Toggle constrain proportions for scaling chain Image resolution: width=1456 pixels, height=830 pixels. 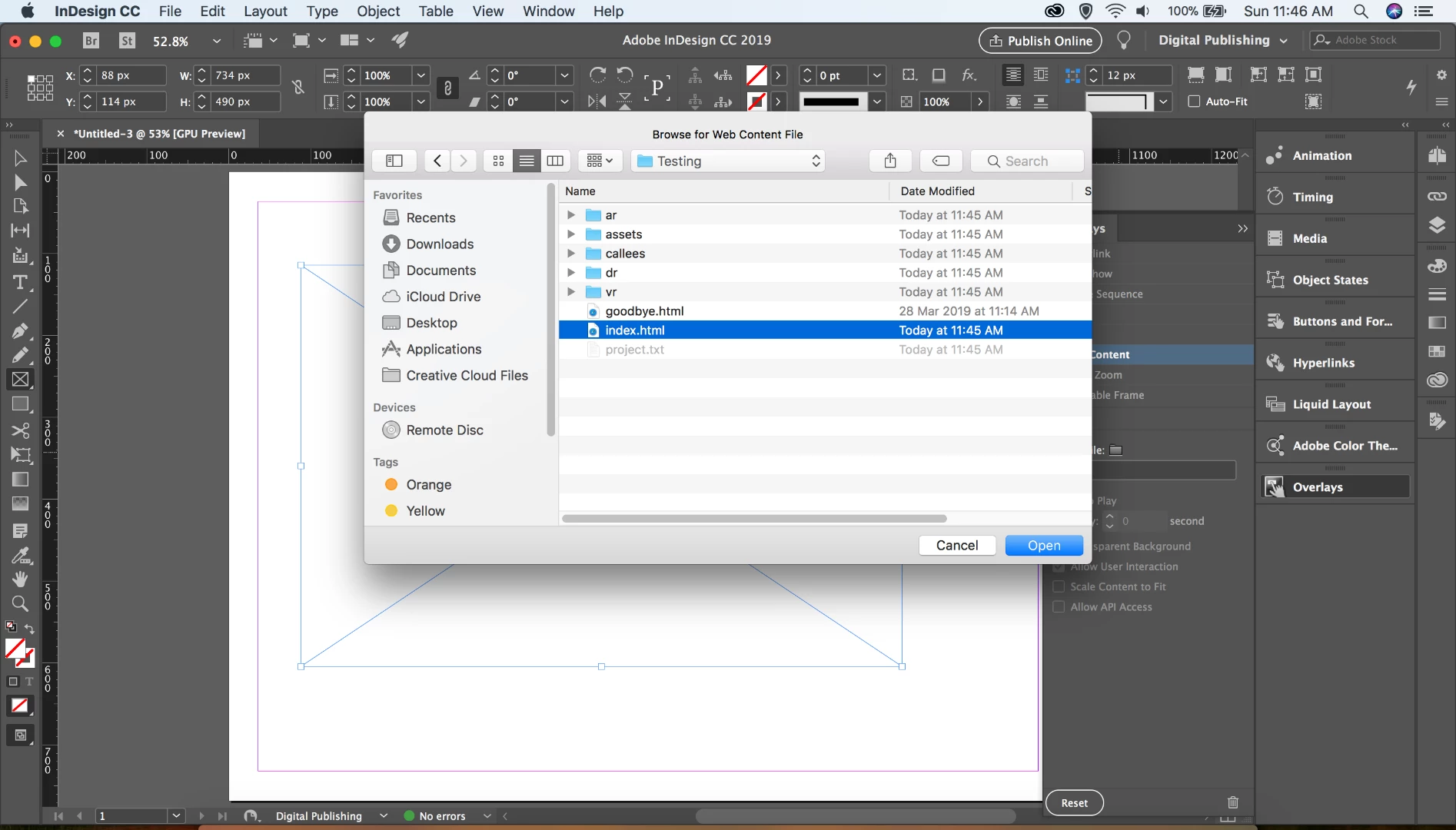tap(447, 88)
